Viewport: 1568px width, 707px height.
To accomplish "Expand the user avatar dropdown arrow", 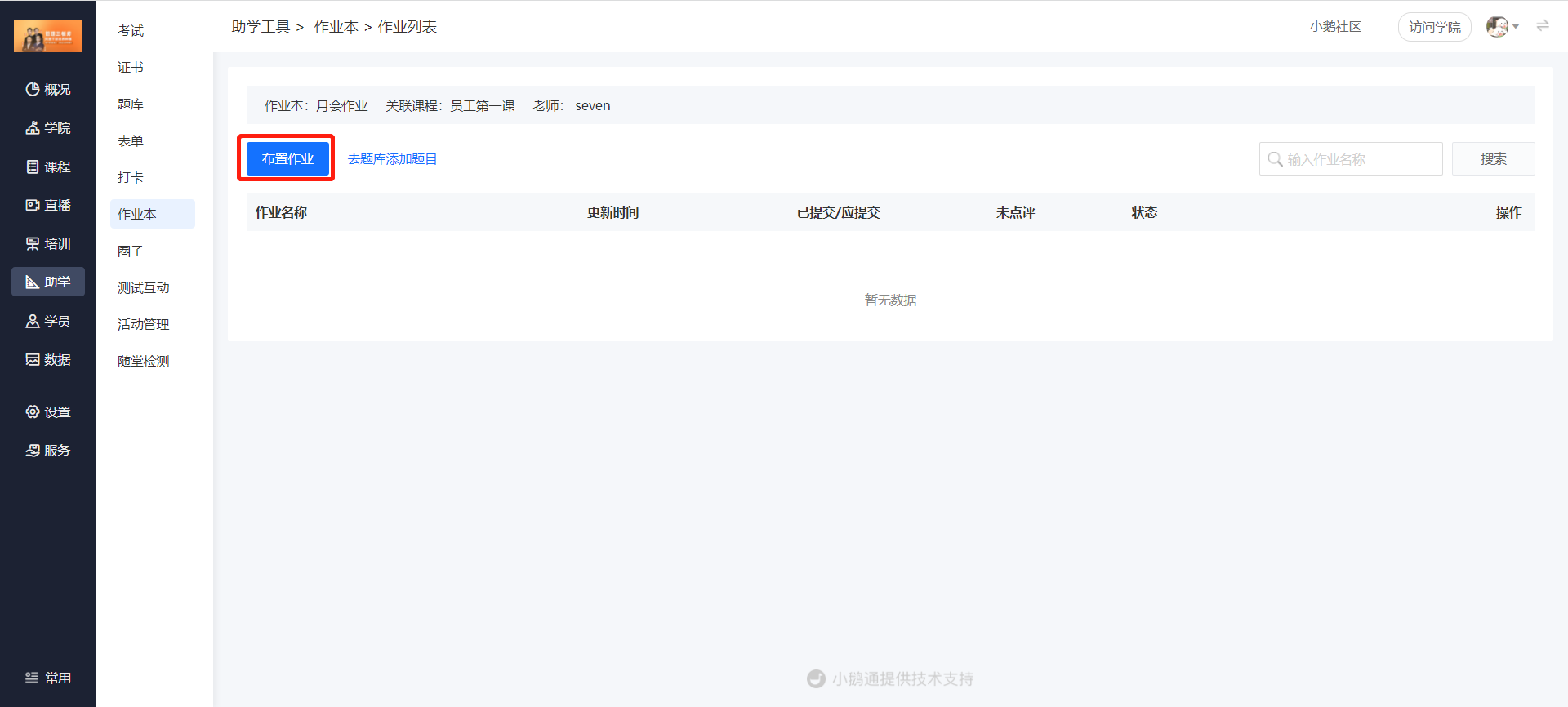I will point(1516,26).
